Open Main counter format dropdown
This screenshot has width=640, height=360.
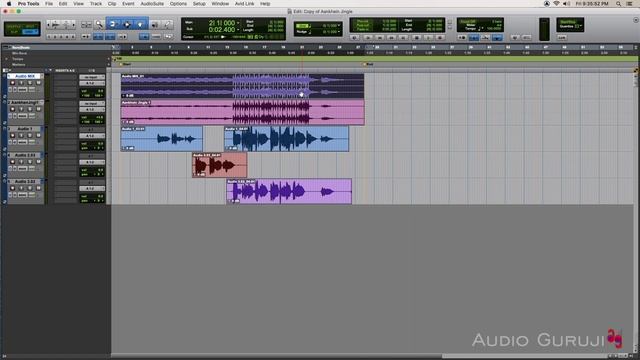[238, 23]
